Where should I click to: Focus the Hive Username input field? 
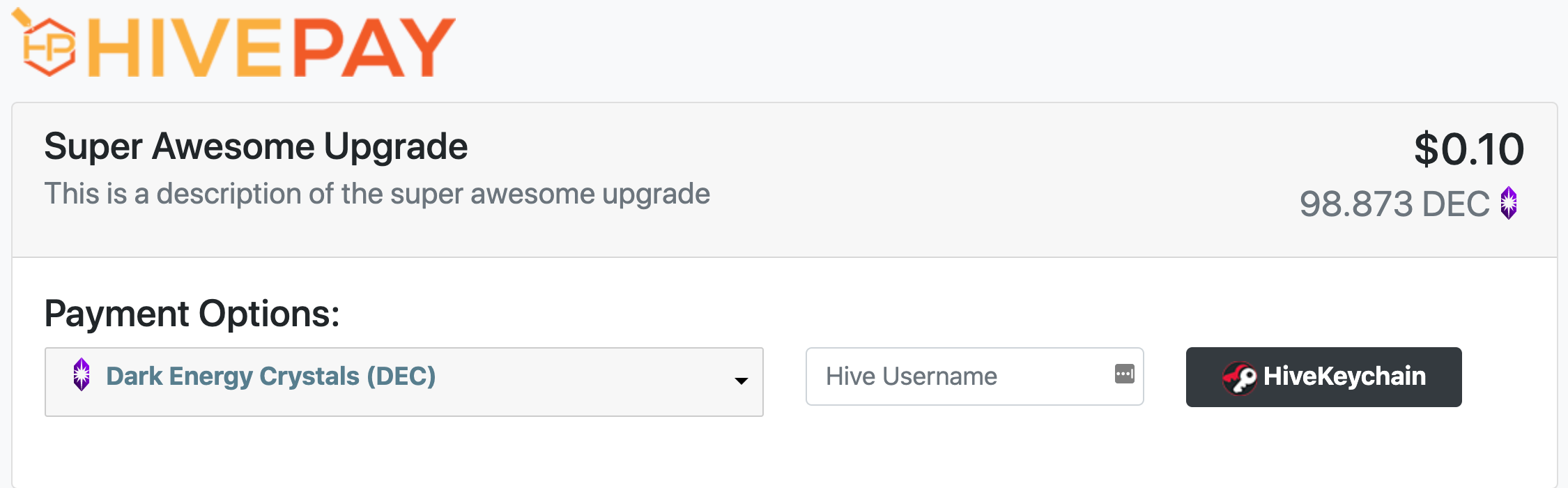pos(974,376)
